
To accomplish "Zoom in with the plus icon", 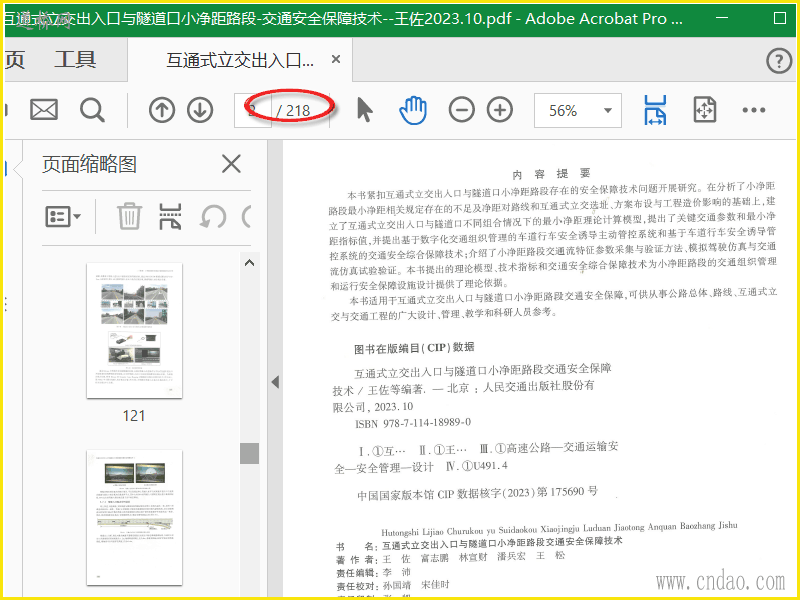I will tap(500, 110).
